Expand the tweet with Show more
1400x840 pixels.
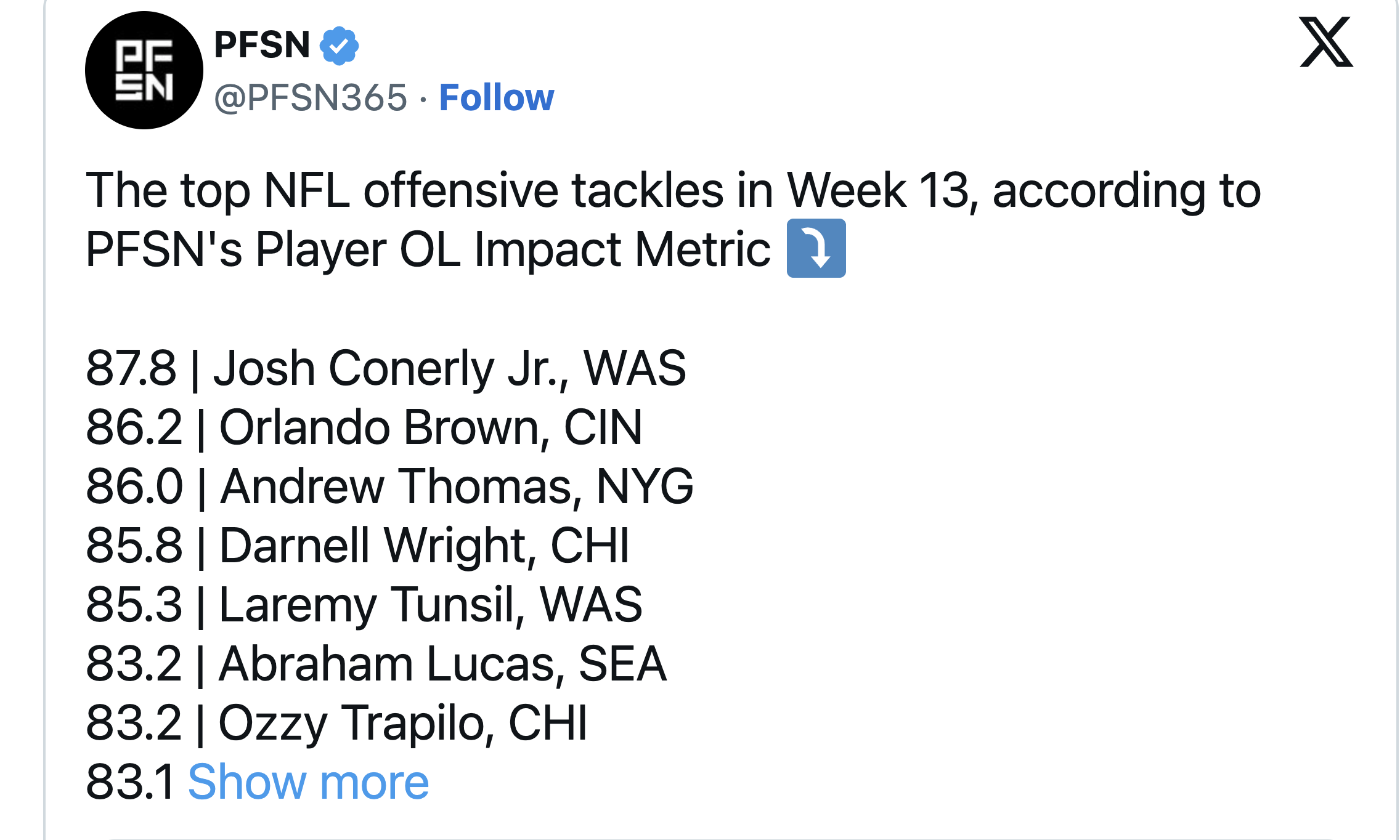point(308,782)
